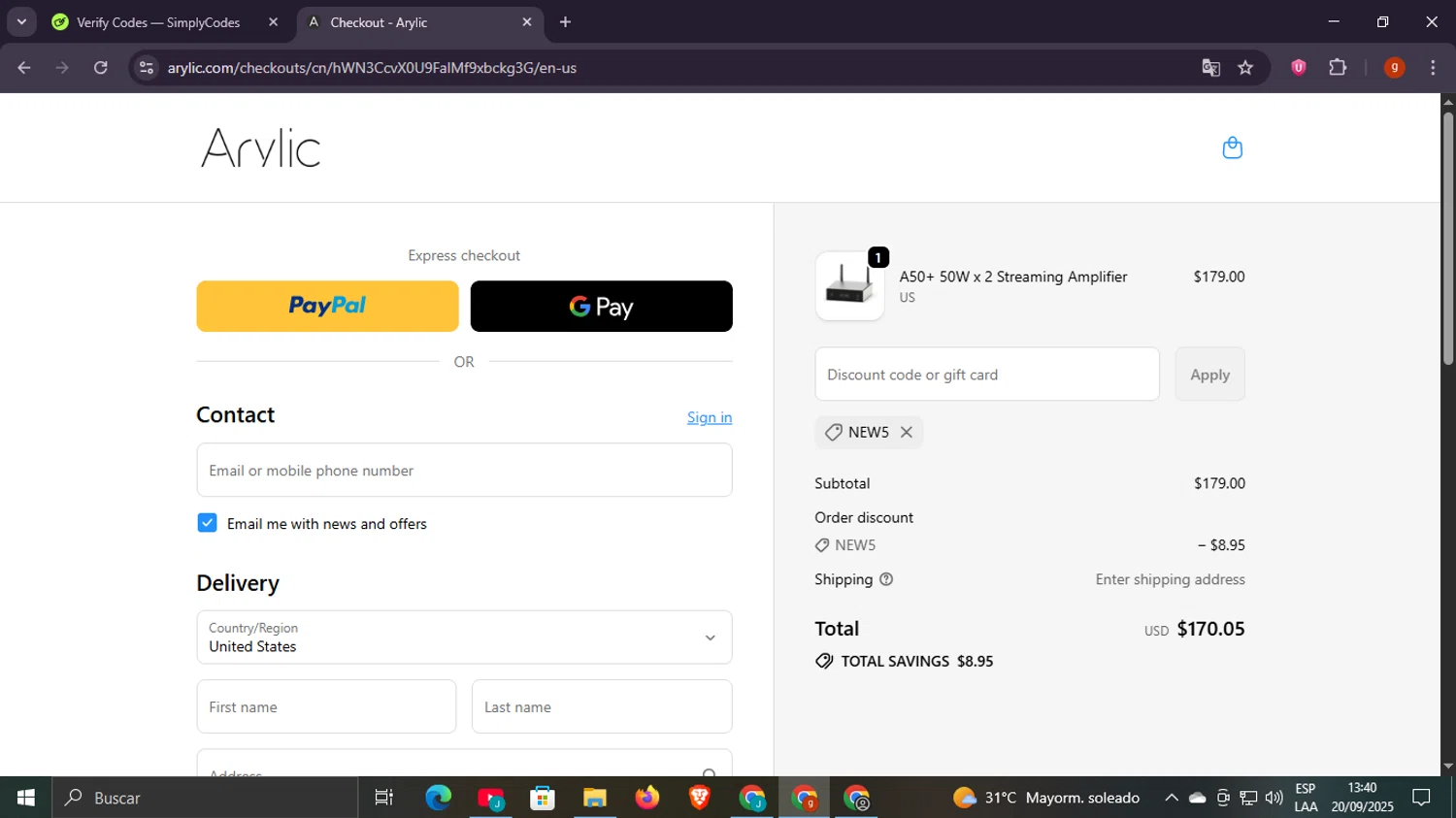Click the scrollbar down arrow
This screenshot has height=818, width=1456.
pos(1448,766)
